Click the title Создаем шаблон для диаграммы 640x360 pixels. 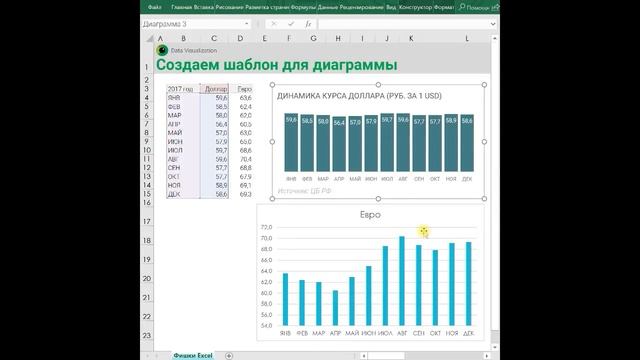[276, 65]
